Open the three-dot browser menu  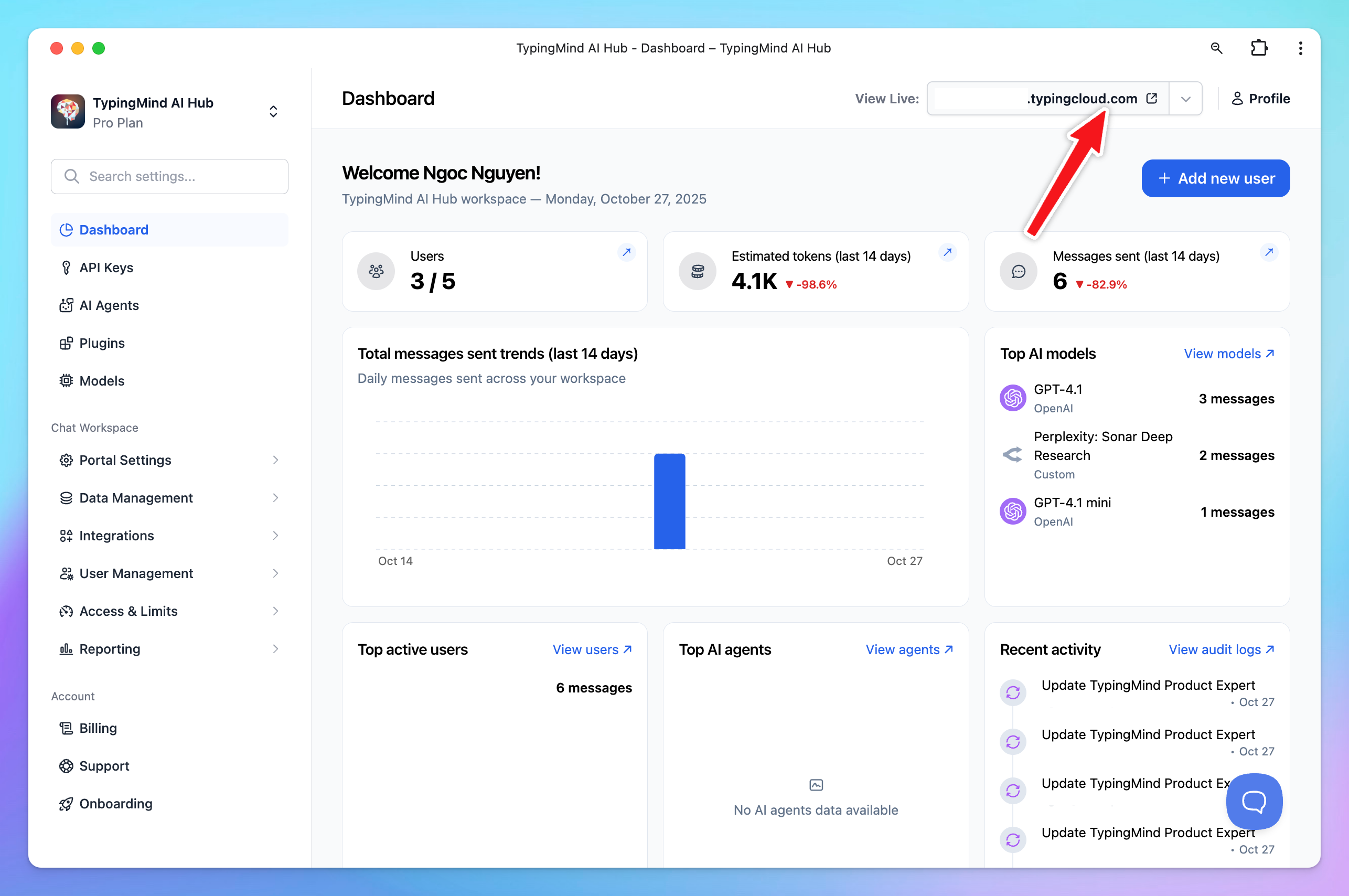pyautogui.click(x=1300, y=48)
